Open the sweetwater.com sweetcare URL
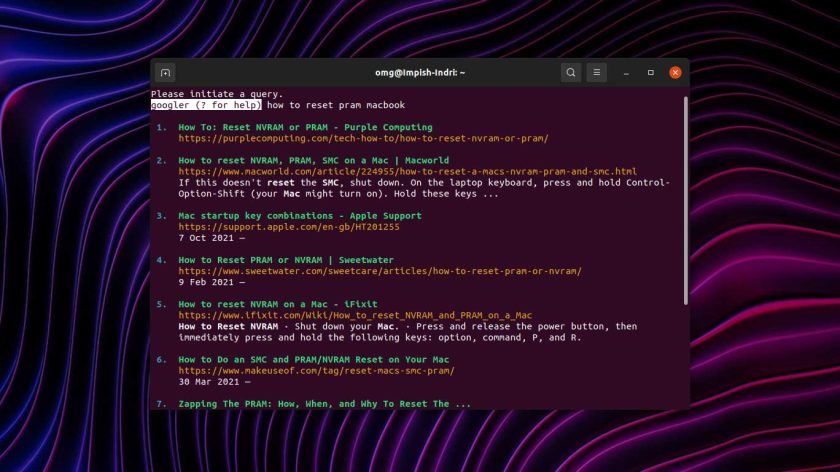The width and height of the screenshot is (840, 472). (x=380, y=271)
